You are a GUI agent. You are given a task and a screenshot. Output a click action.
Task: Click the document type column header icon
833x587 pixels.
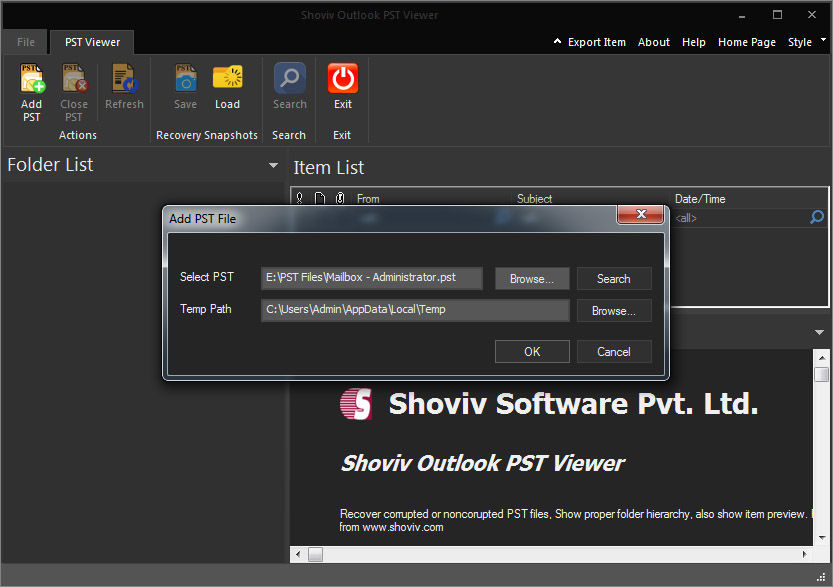[320, 198]
